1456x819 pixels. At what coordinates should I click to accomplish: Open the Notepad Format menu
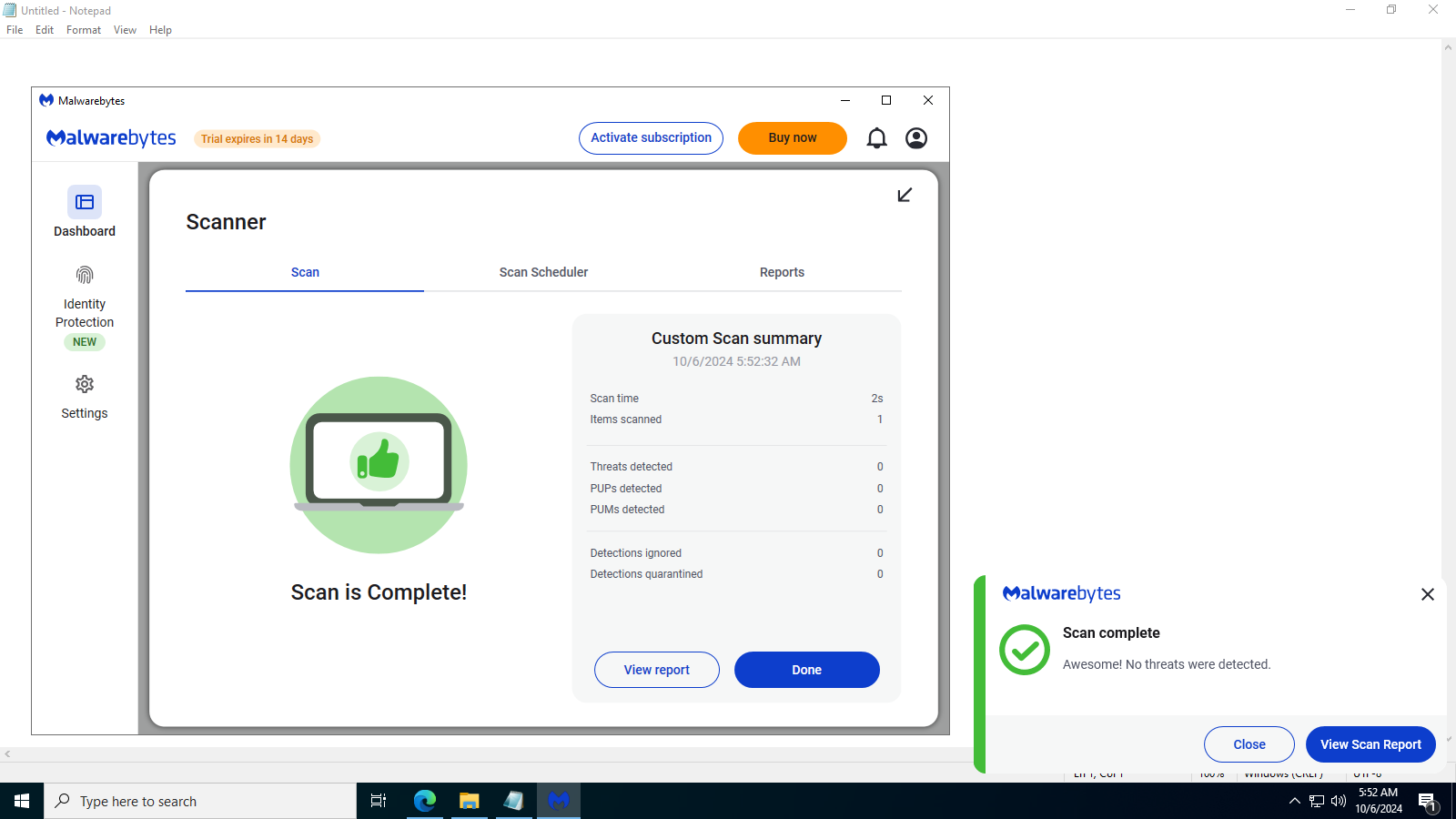[84, 30]
